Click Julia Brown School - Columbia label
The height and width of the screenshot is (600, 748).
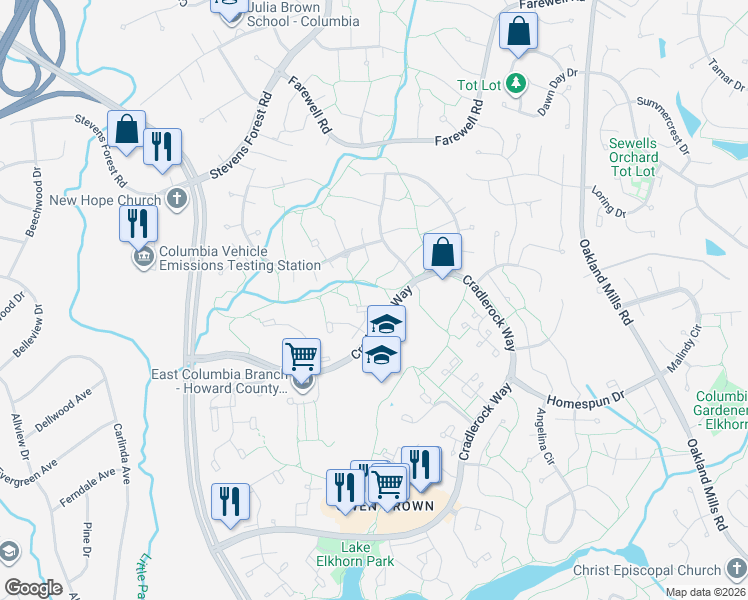click(303, 14)
